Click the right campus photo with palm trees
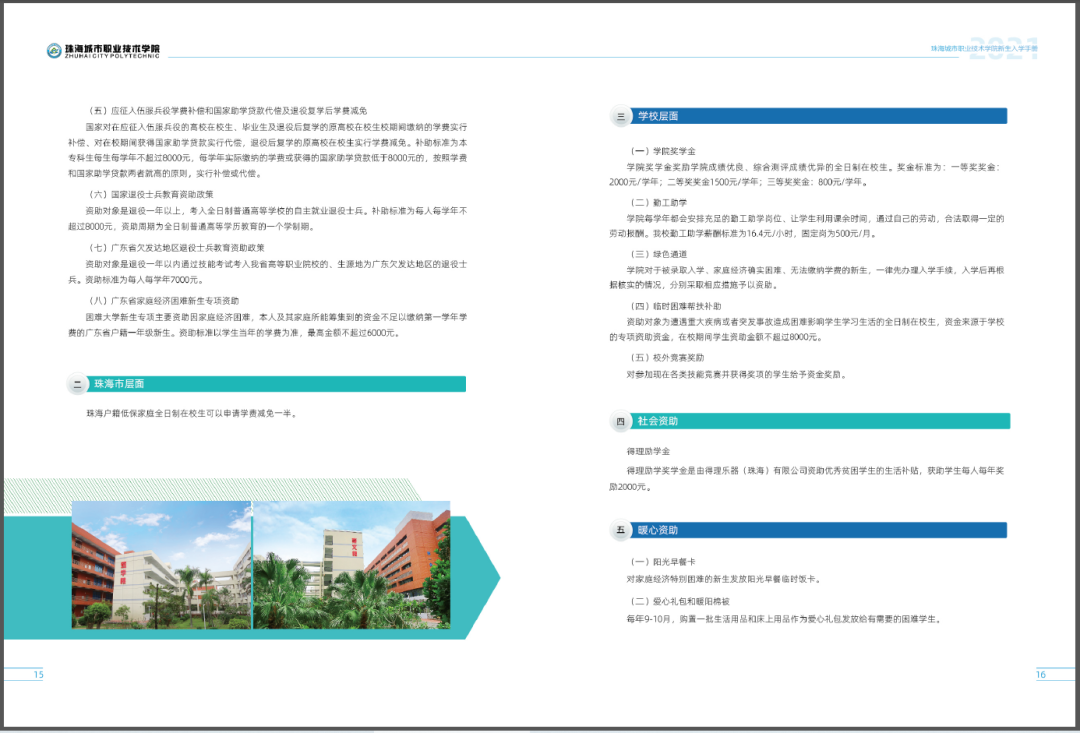Viewport: 1080px width, 733px height. 352,565
